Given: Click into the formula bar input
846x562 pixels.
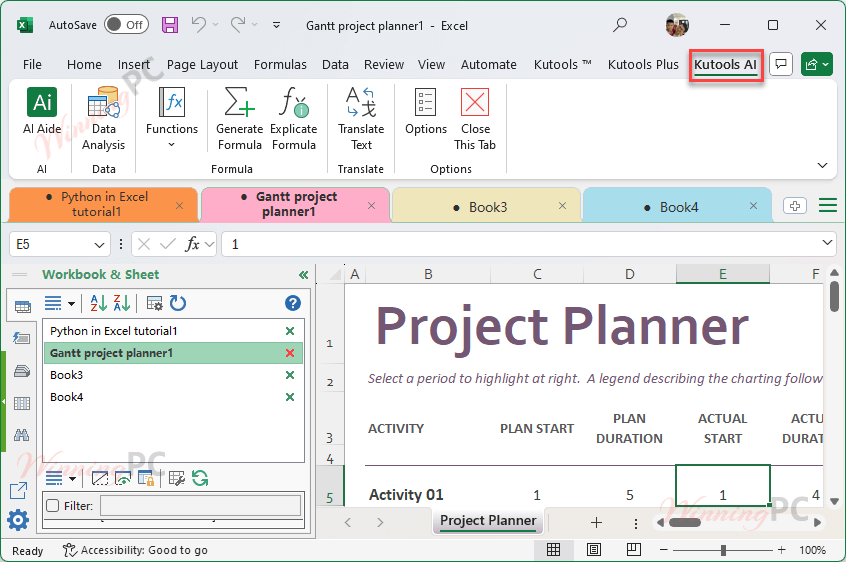Looking at the screenshot, I should [x=521, y=244].
